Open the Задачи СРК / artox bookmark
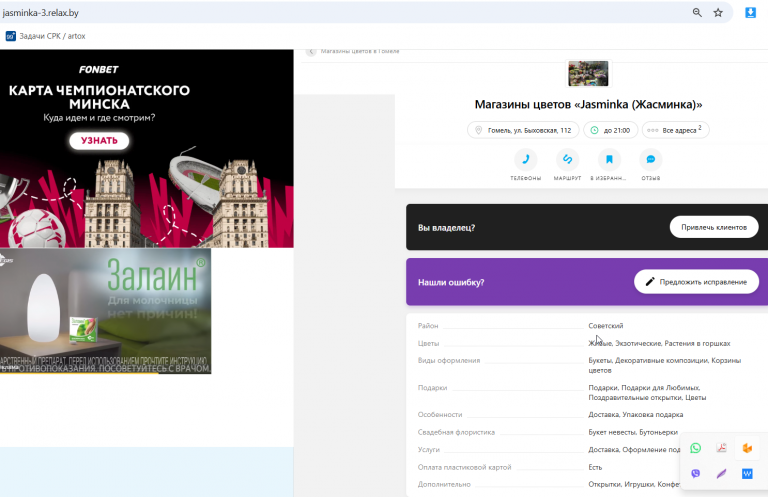The height and width of the screenshot is (497, 768). click(x=46, y=36)
